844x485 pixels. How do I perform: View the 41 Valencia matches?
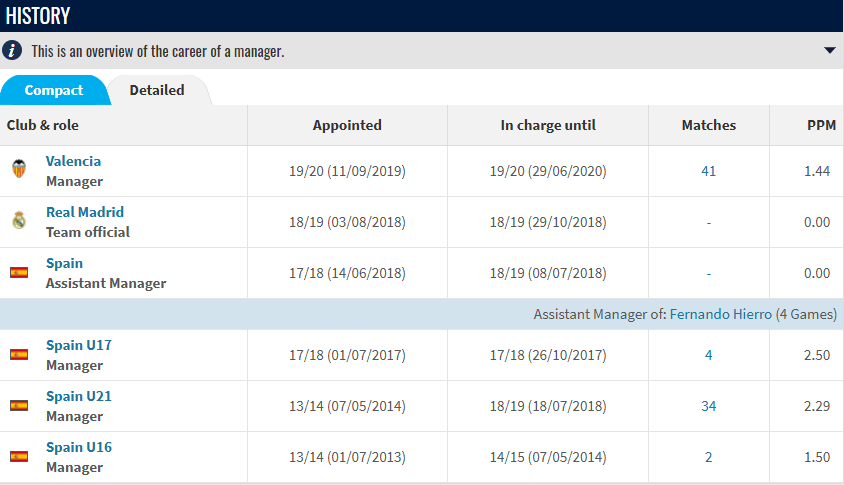pyautogui.click(x=708, y=171)
